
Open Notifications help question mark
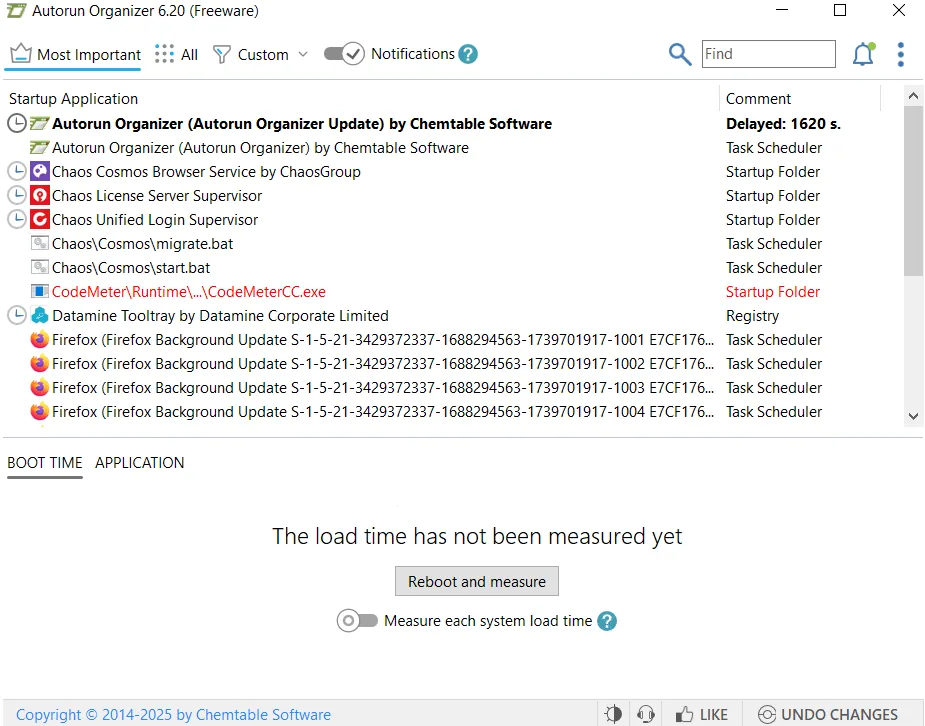tap(468, 54)
